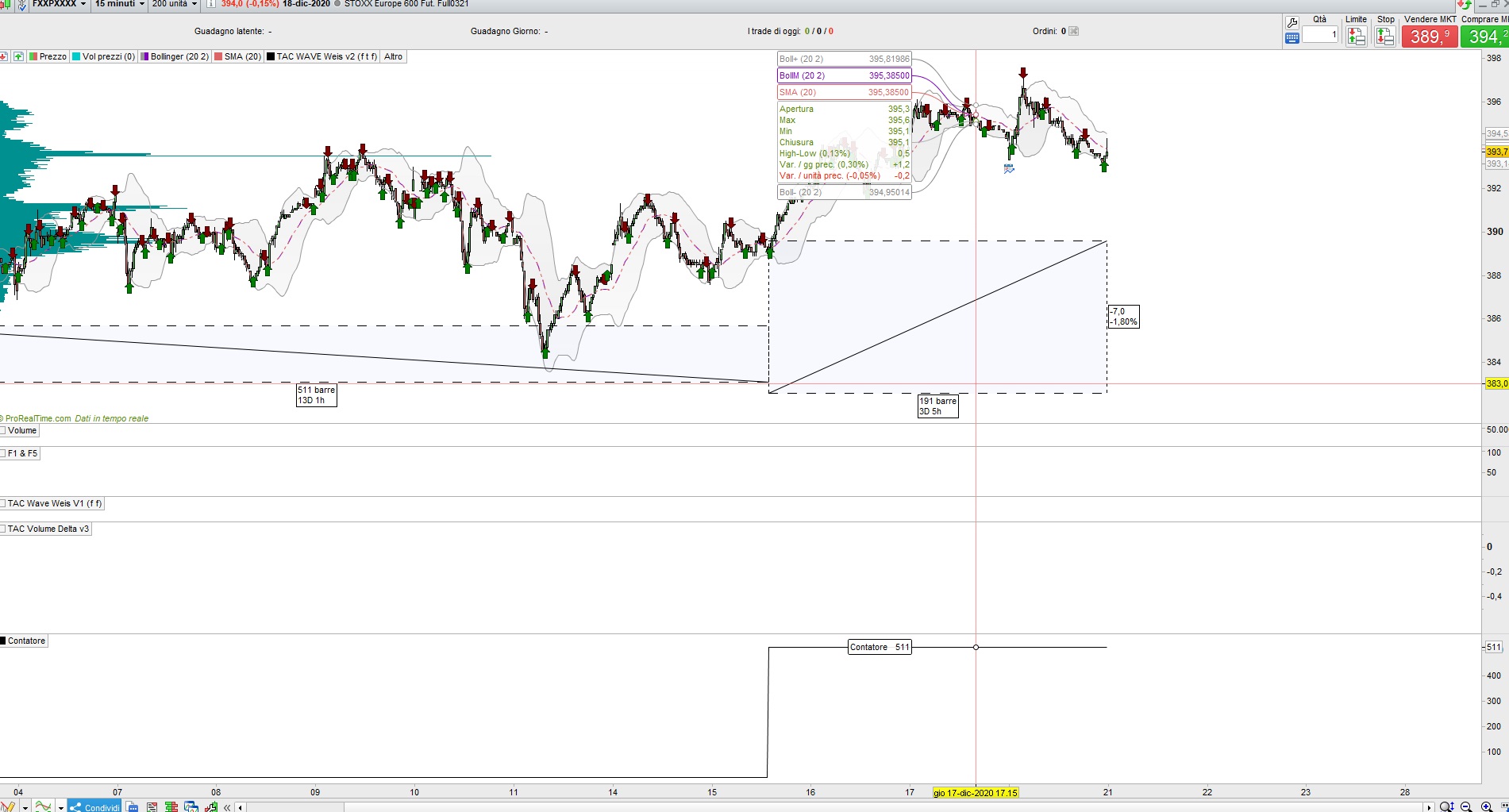
Task: Open the Altro indicators tab
Action: [x=394, y=56]
